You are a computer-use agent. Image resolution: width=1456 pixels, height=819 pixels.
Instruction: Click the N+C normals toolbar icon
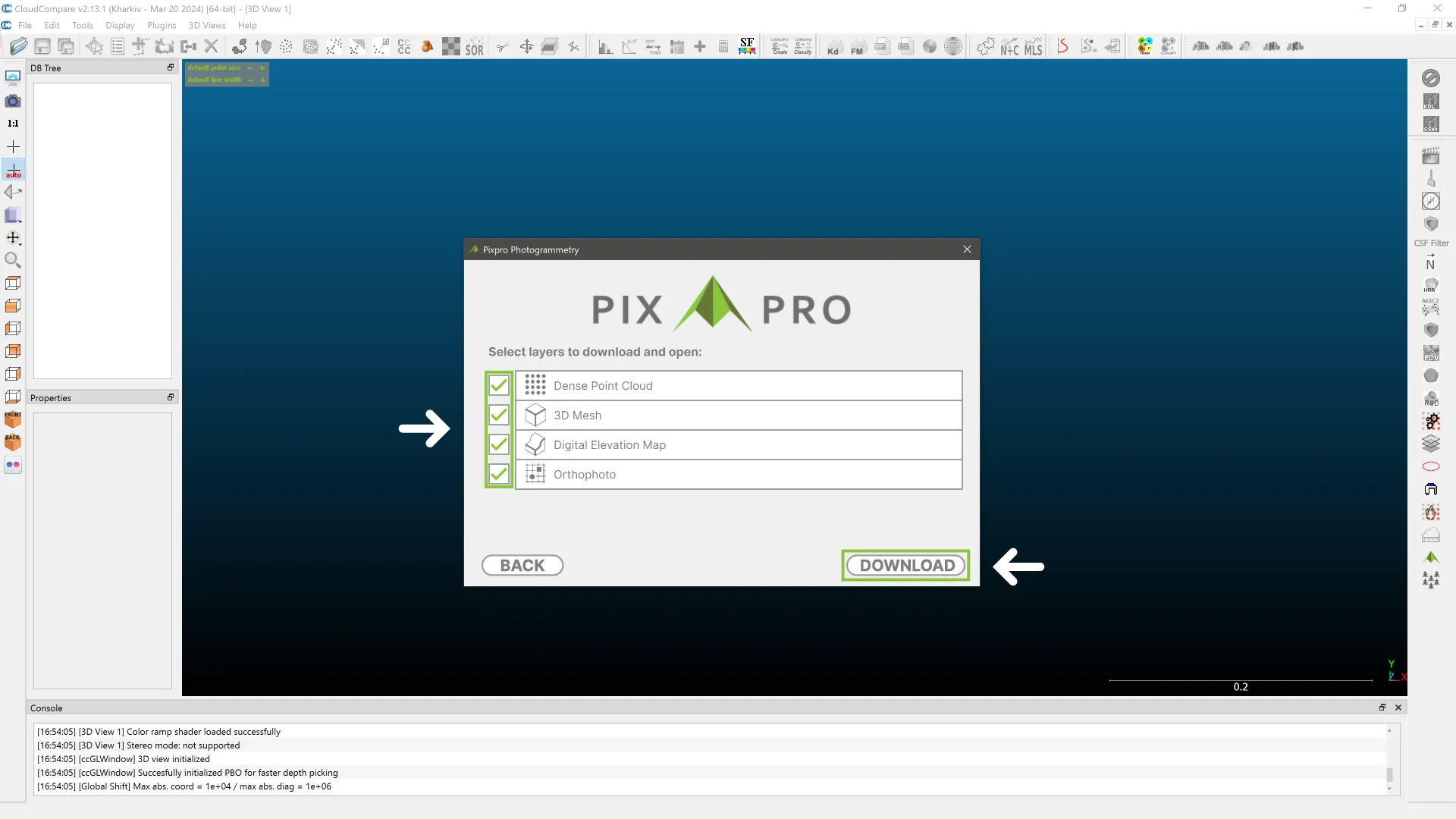1009,47
